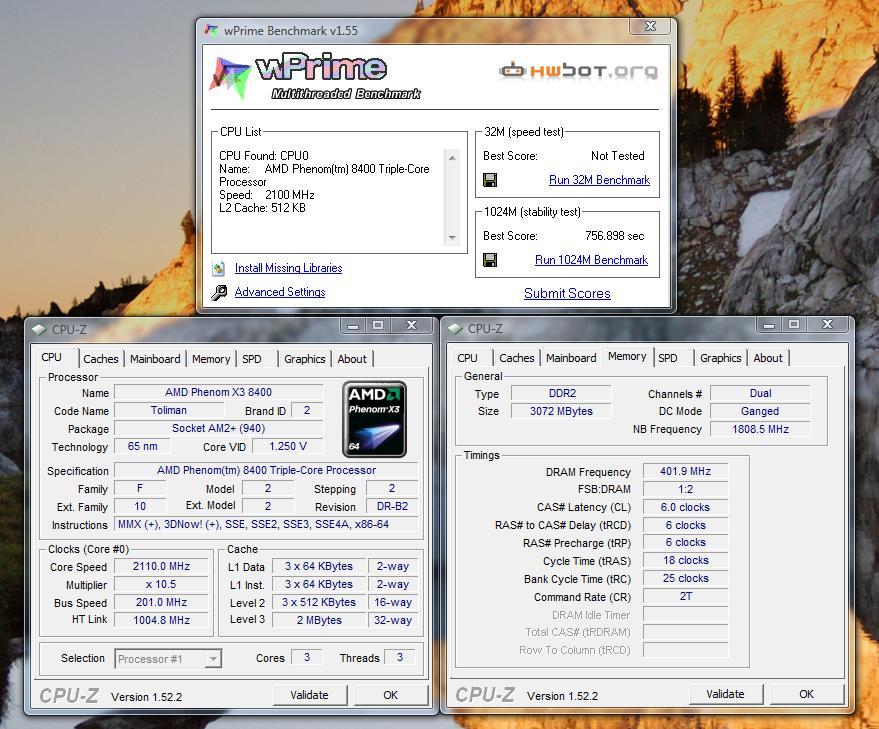The image size is (879, 729).
Task: Click the Bus Speed value 201.0 MHz
Action: (161, 602)
